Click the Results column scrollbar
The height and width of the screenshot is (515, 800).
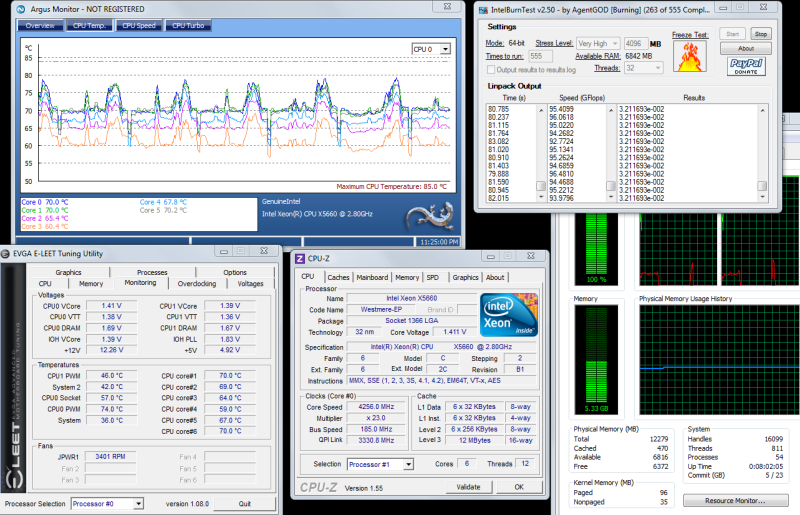click(x=762, y=154)
